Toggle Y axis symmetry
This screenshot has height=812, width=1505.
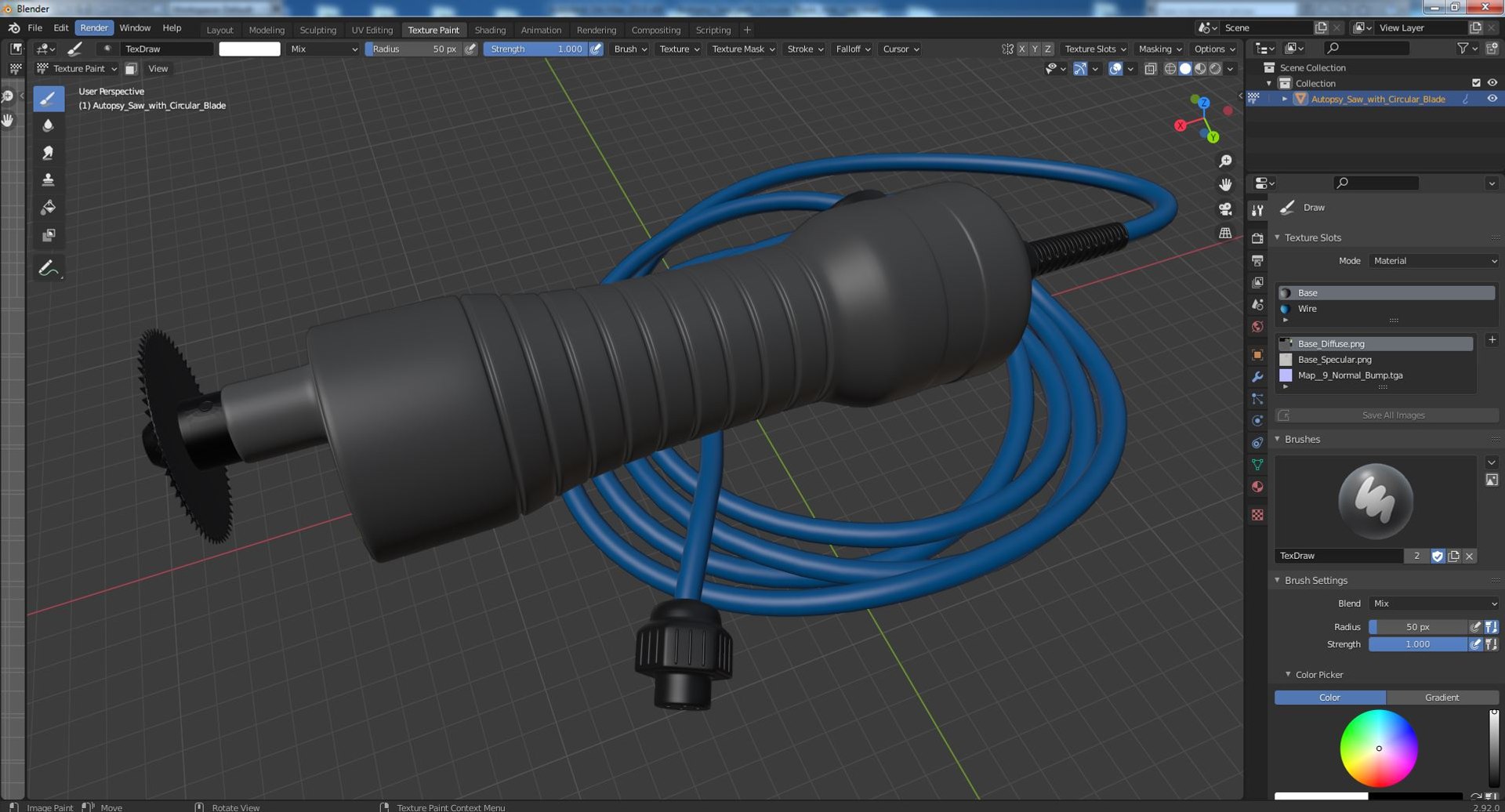(1035, 49)
